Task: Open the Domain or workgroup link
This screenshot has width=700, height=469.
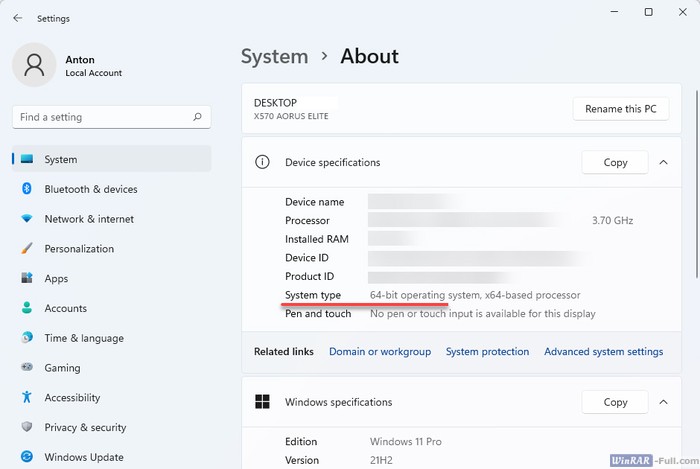Action: [x=380, y=352]
